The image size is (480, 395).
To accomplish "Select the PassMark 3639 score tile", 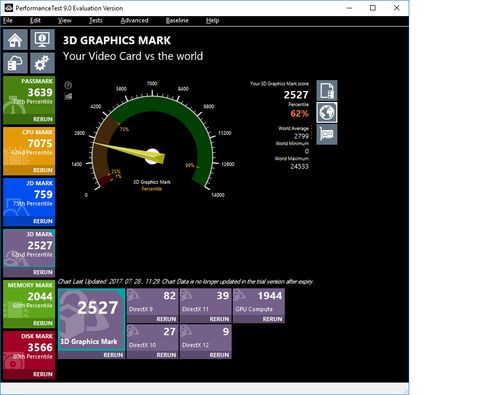I will pos(29,96).
